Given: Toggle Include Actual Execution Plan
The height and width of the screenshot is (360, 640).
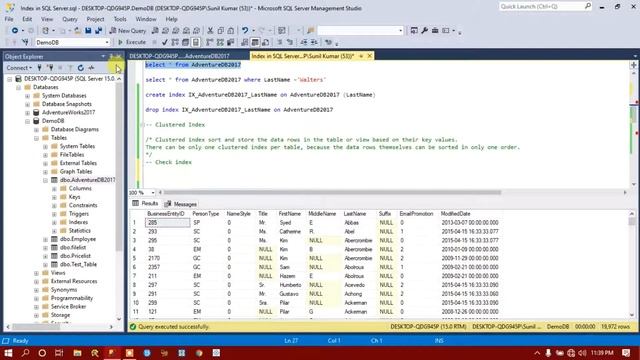Looking at the screenshot, I should (x=209, y=42).
